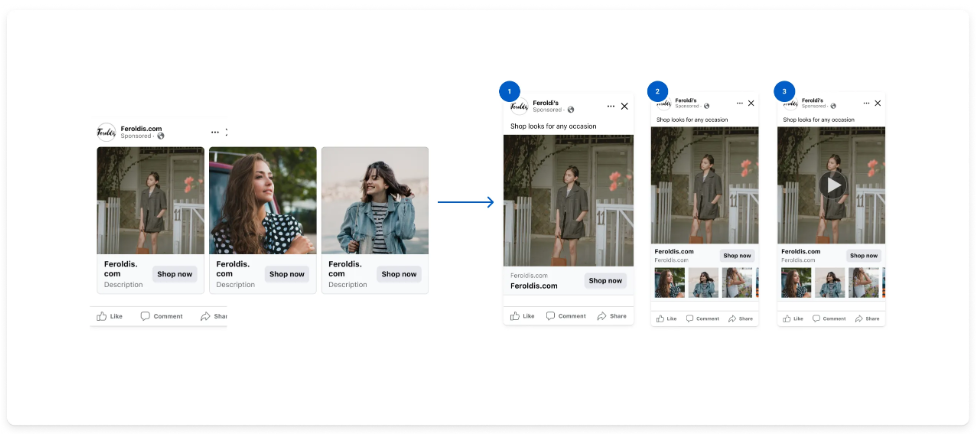Click Shop now under the polka dot carousel card

point(287,274)
